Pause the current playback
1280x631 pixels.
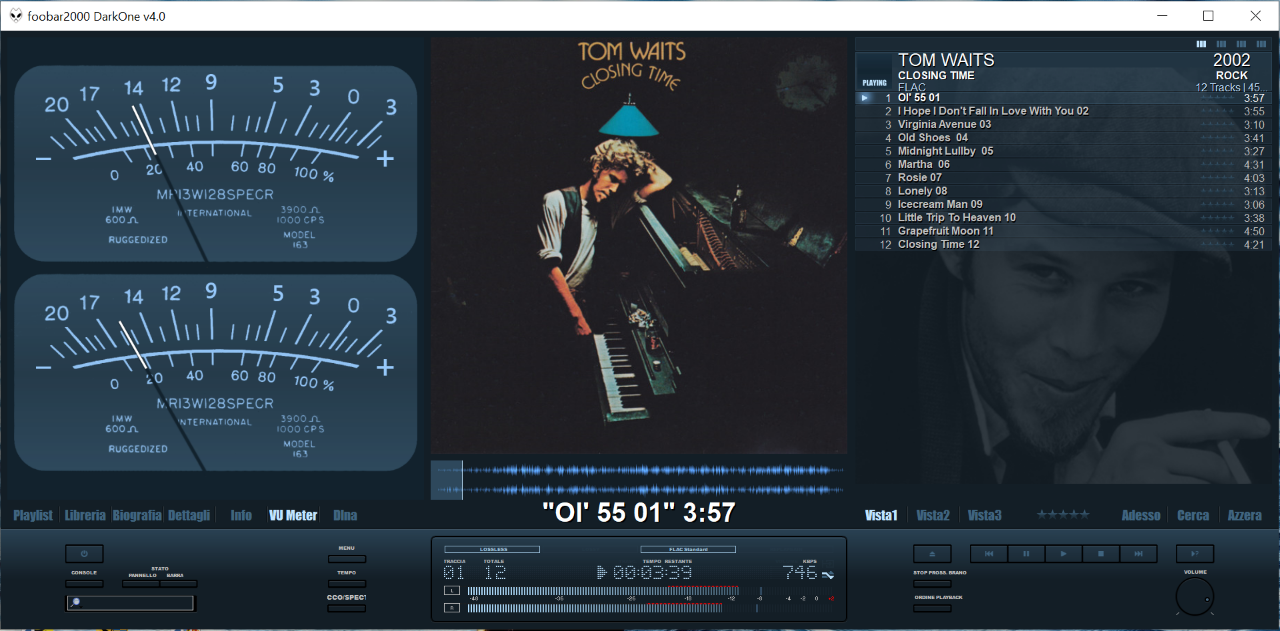[x=1026, y=554]
